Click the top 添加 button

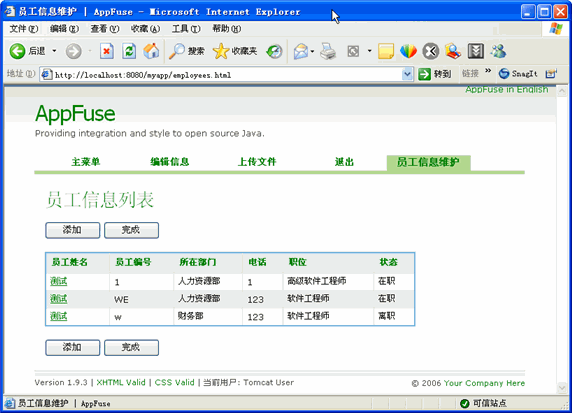(x=73, y=230)
